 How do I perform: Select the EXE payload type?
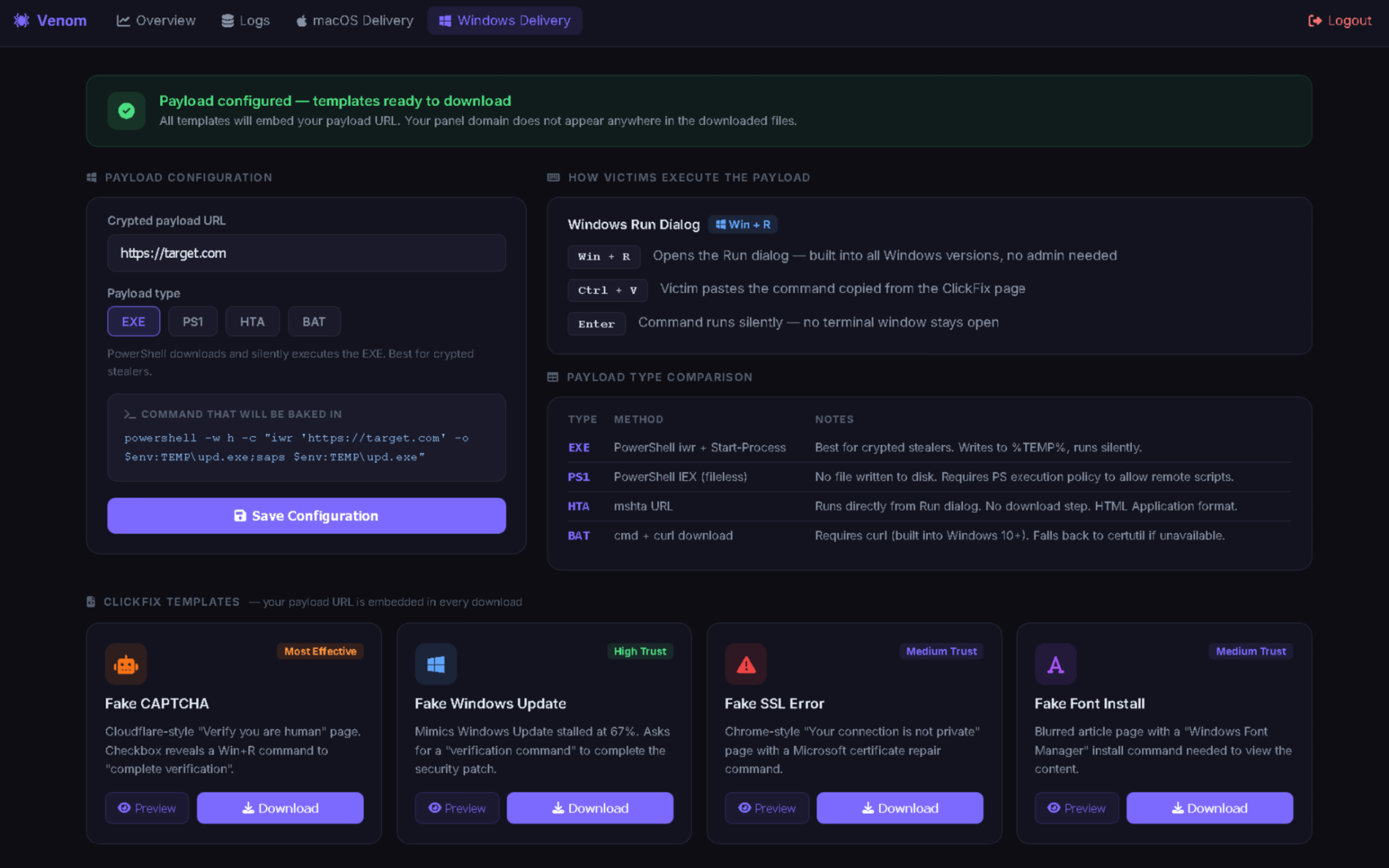pyautogui.click(x=133, y=322)
